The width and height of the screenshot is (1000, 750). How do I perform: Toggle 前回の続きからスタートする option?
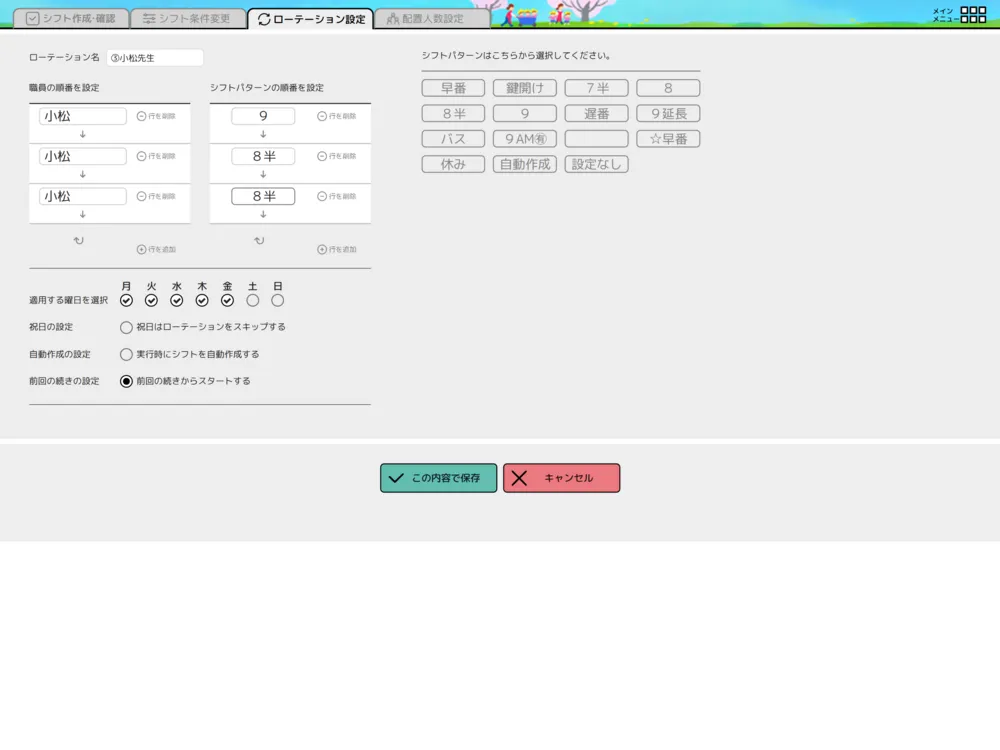126,381
